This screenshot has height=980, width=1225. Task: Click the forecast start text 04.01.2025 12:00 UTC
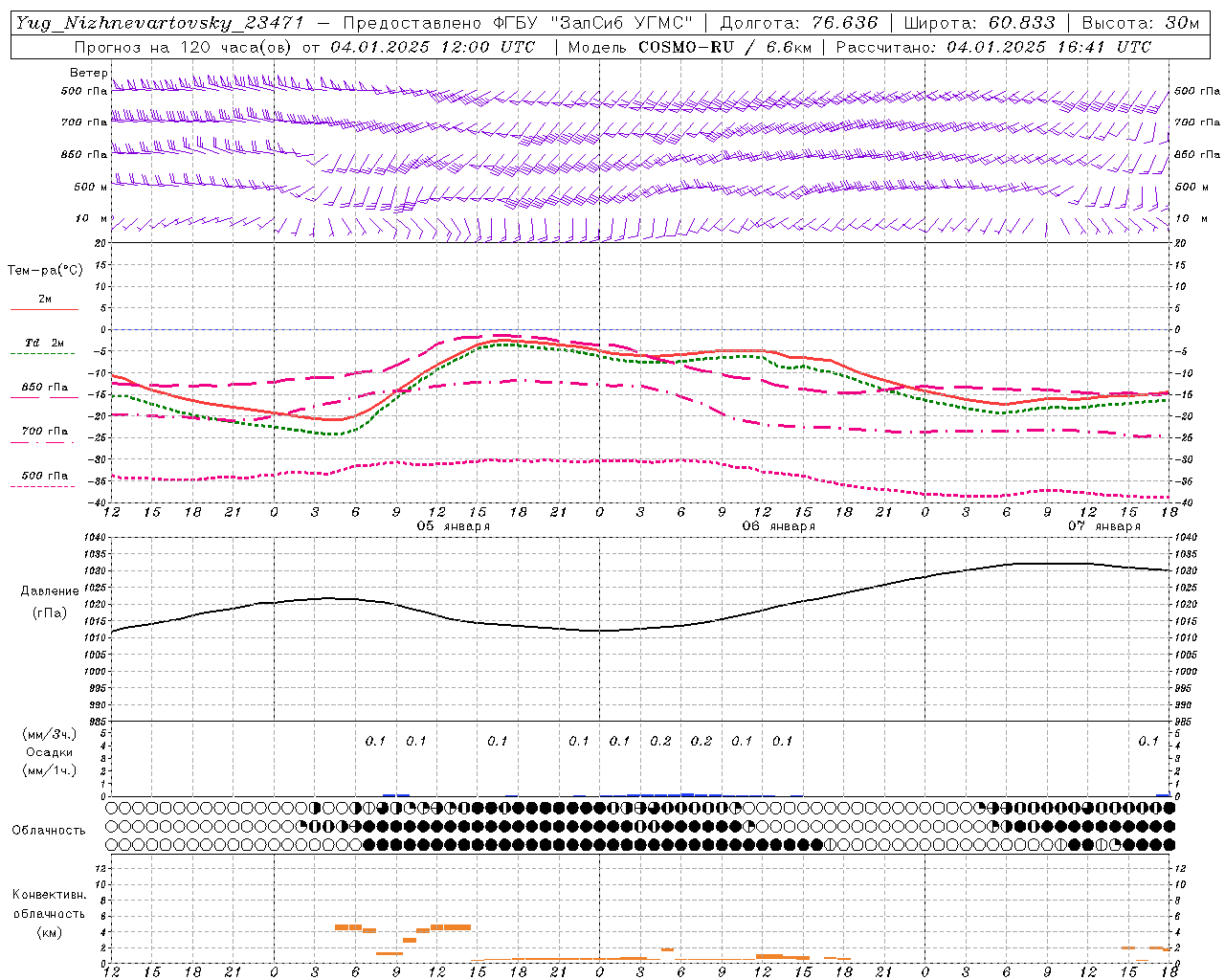tap(433, 47)
